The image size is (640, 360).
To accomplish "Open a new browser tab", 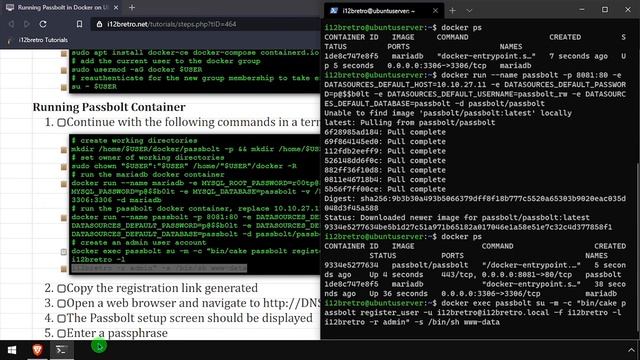I will tap(132, 7).
